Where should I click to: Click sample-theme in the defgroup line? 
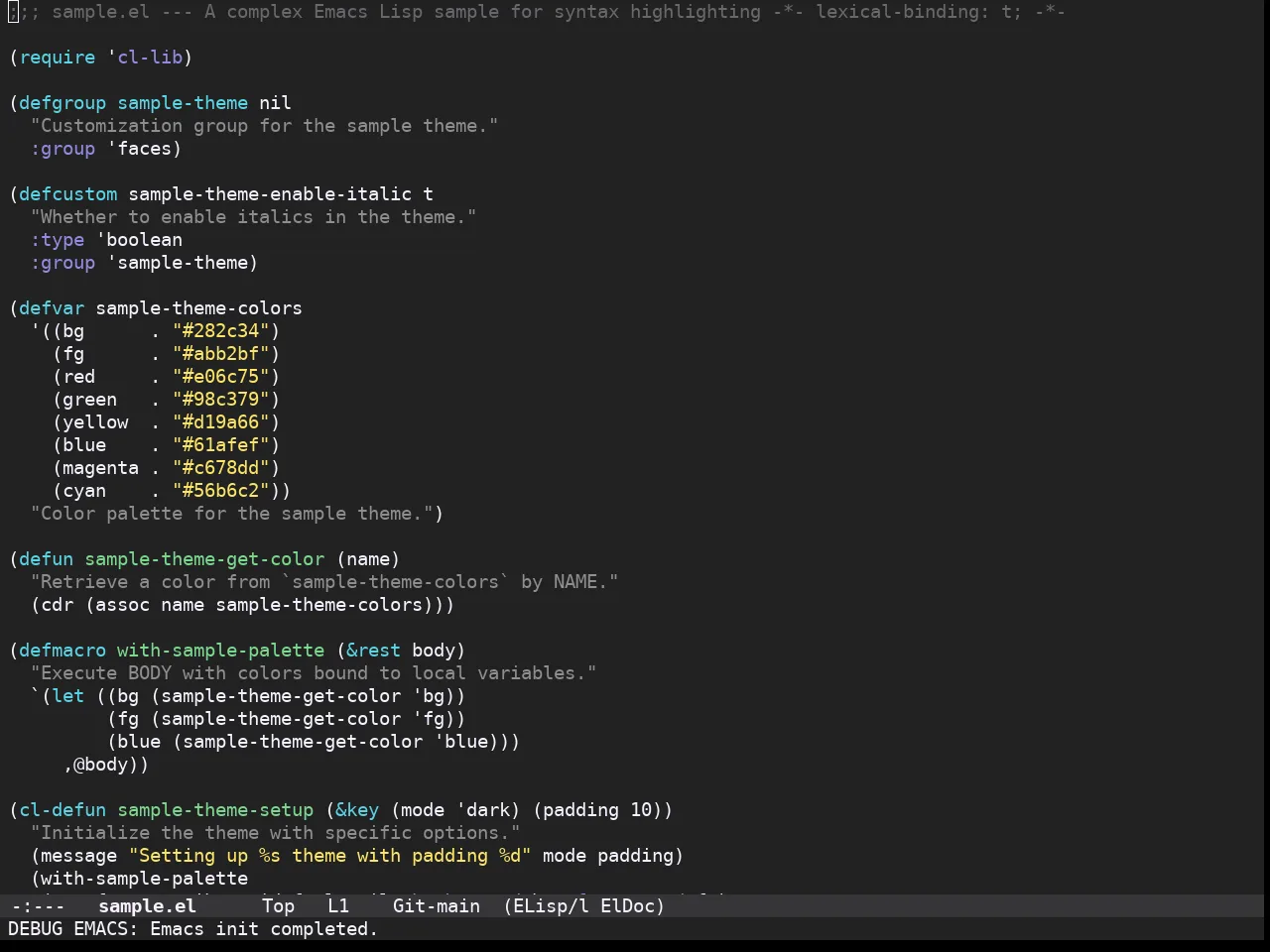(183, 103)
